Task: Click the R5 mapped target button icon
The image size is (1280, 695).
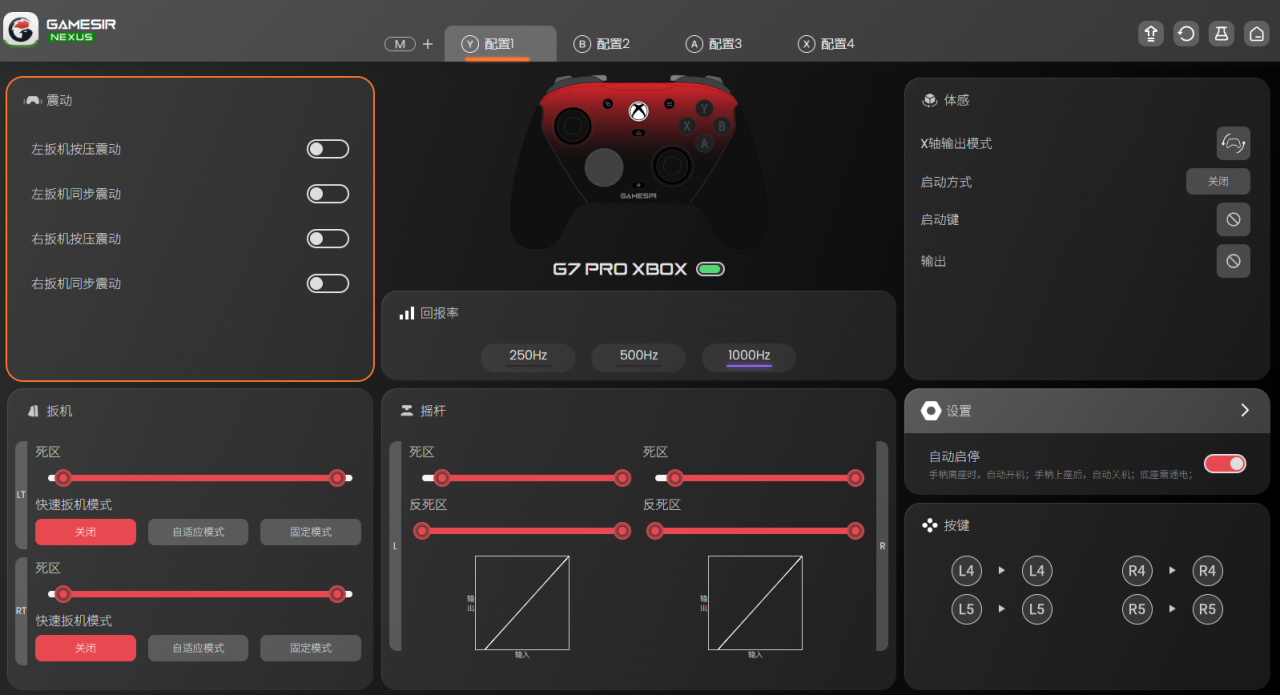Action: pos(1208,609)
